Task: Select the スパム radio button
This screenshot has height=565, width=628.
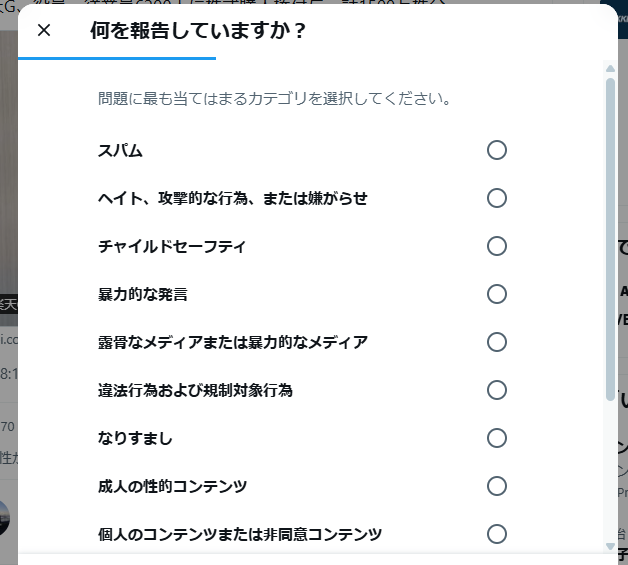Action: 497,151
